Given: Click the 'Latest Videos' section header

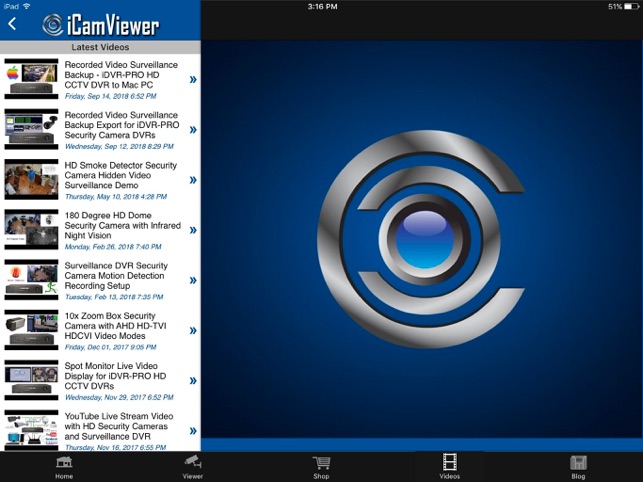Looking at the screenshot, I should 100,47.
